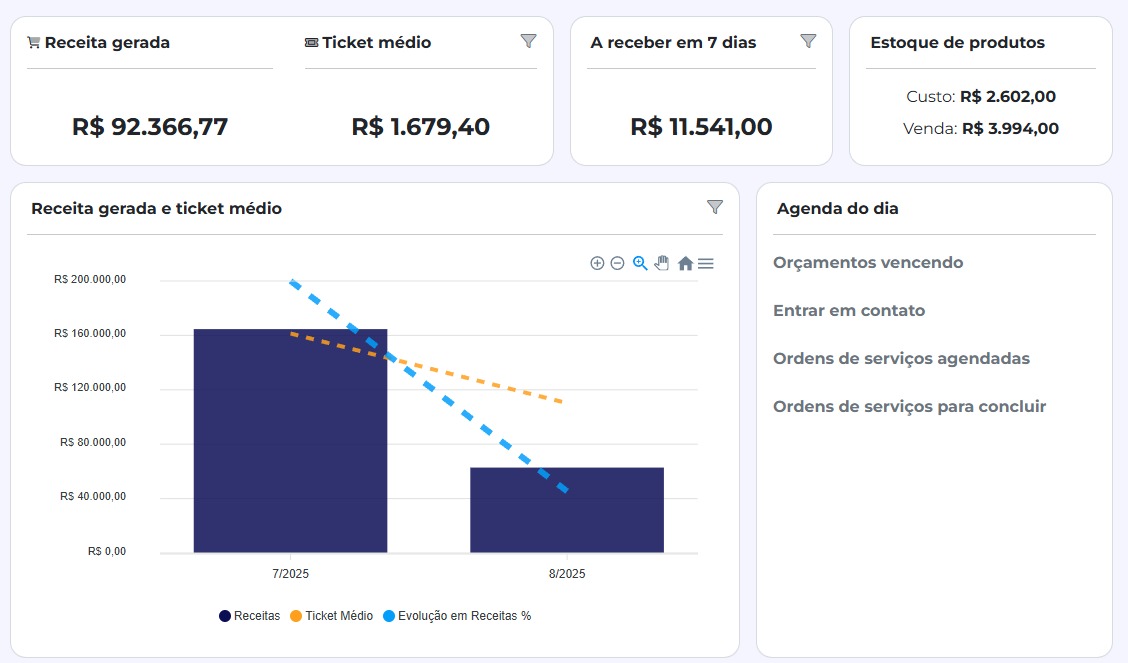Open the chart hamburger menu for export options
This screenshot has height=663, width=1128.
click(705, 263)
